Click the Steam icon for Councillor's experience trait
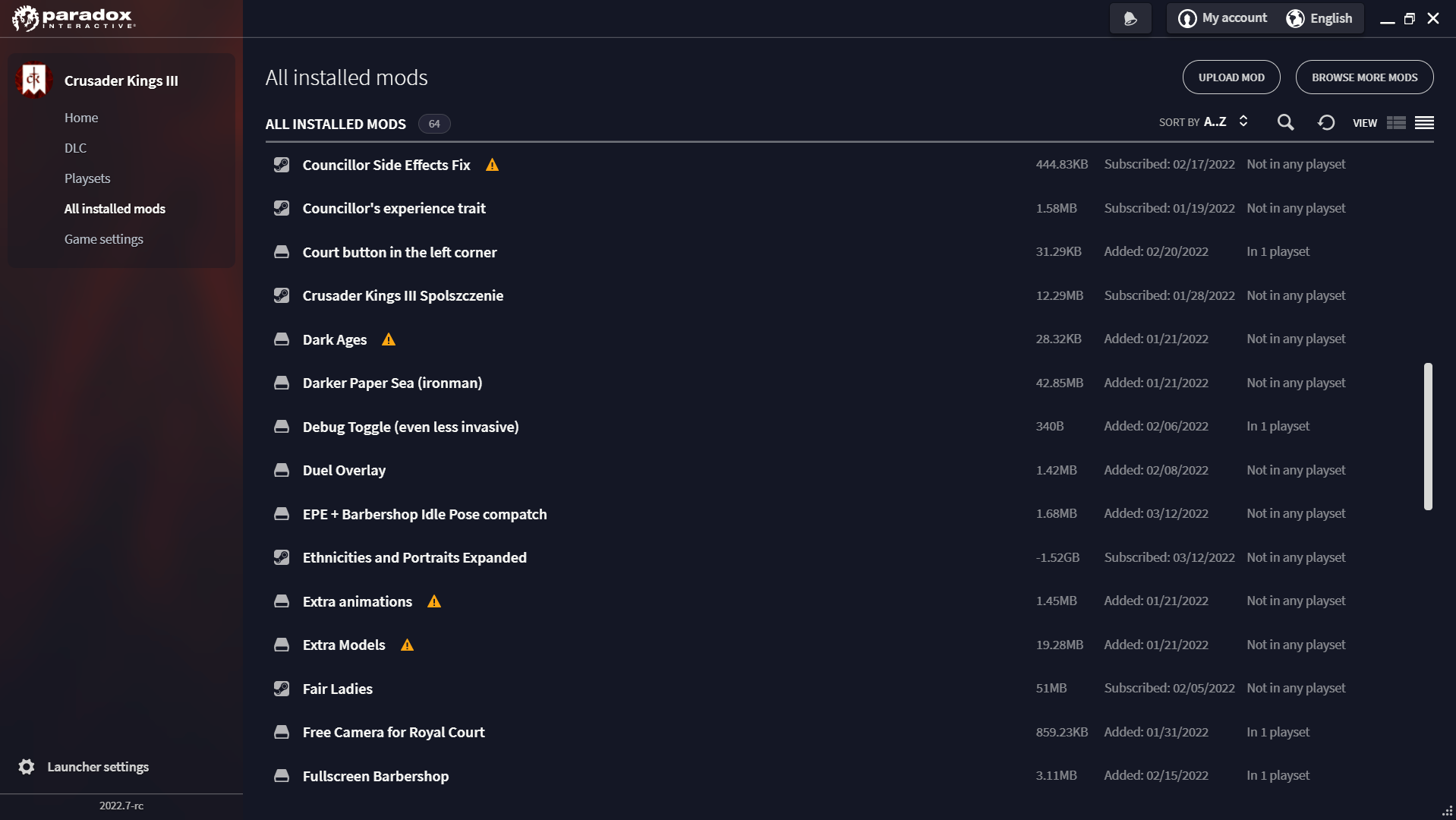Viewport: 1456px width, 820px height. point(282,208)
